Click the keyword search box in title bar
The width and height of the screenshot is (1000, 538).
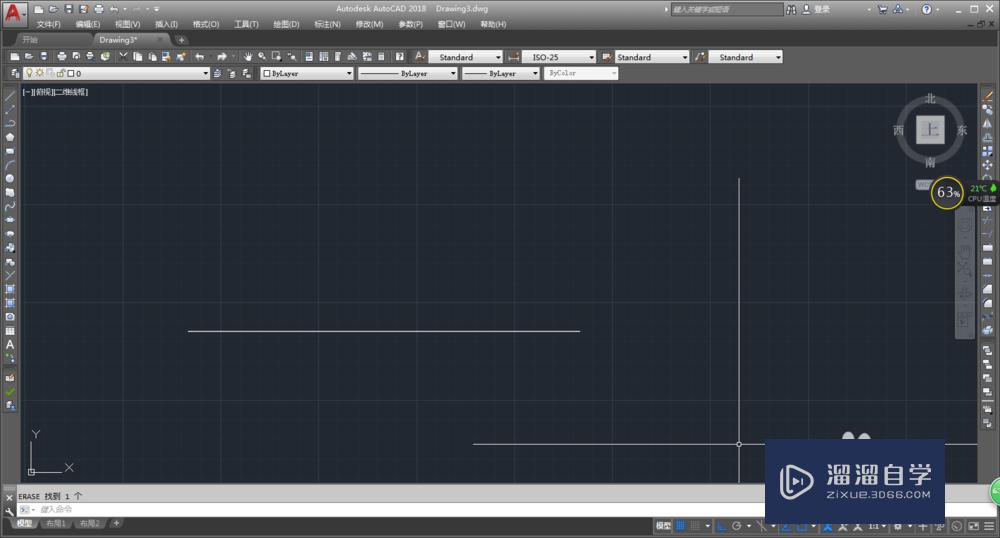point(727,9)
